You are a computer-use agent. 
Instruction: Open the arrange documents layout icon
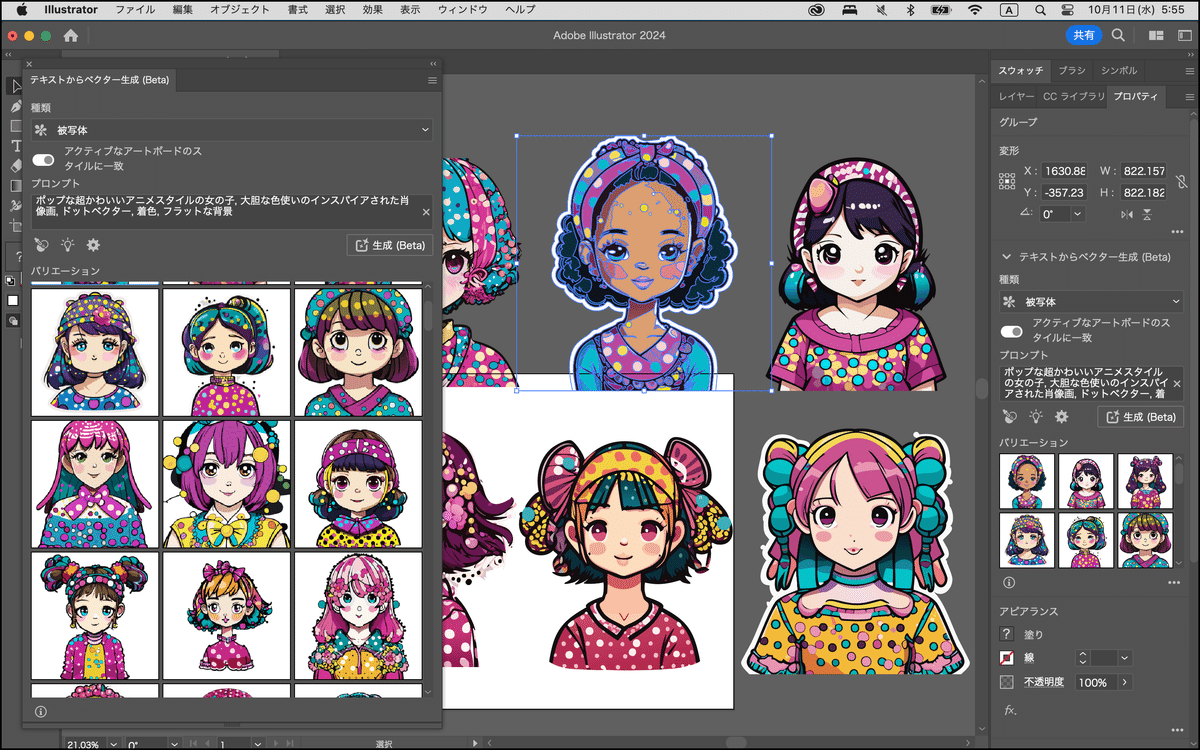(1156, 35)
